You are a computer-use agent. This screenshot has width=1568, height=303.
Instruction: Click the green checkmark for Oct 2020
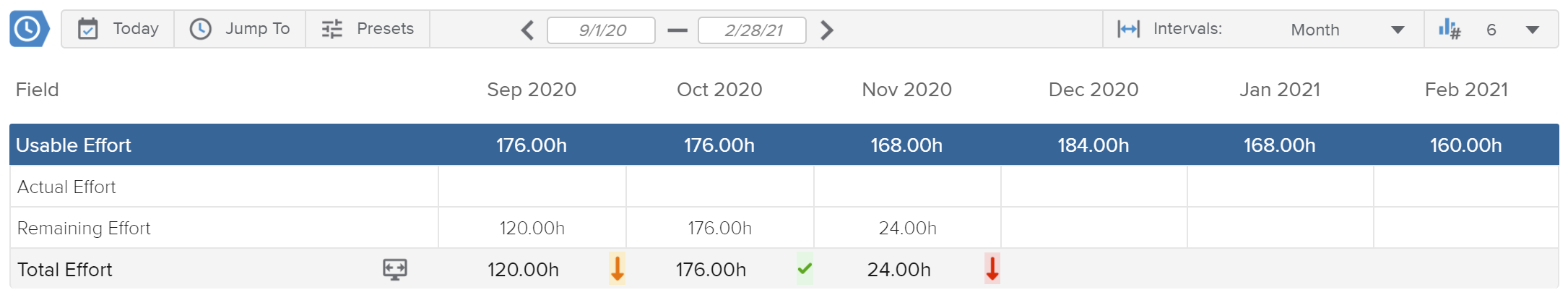pos(805,269)
